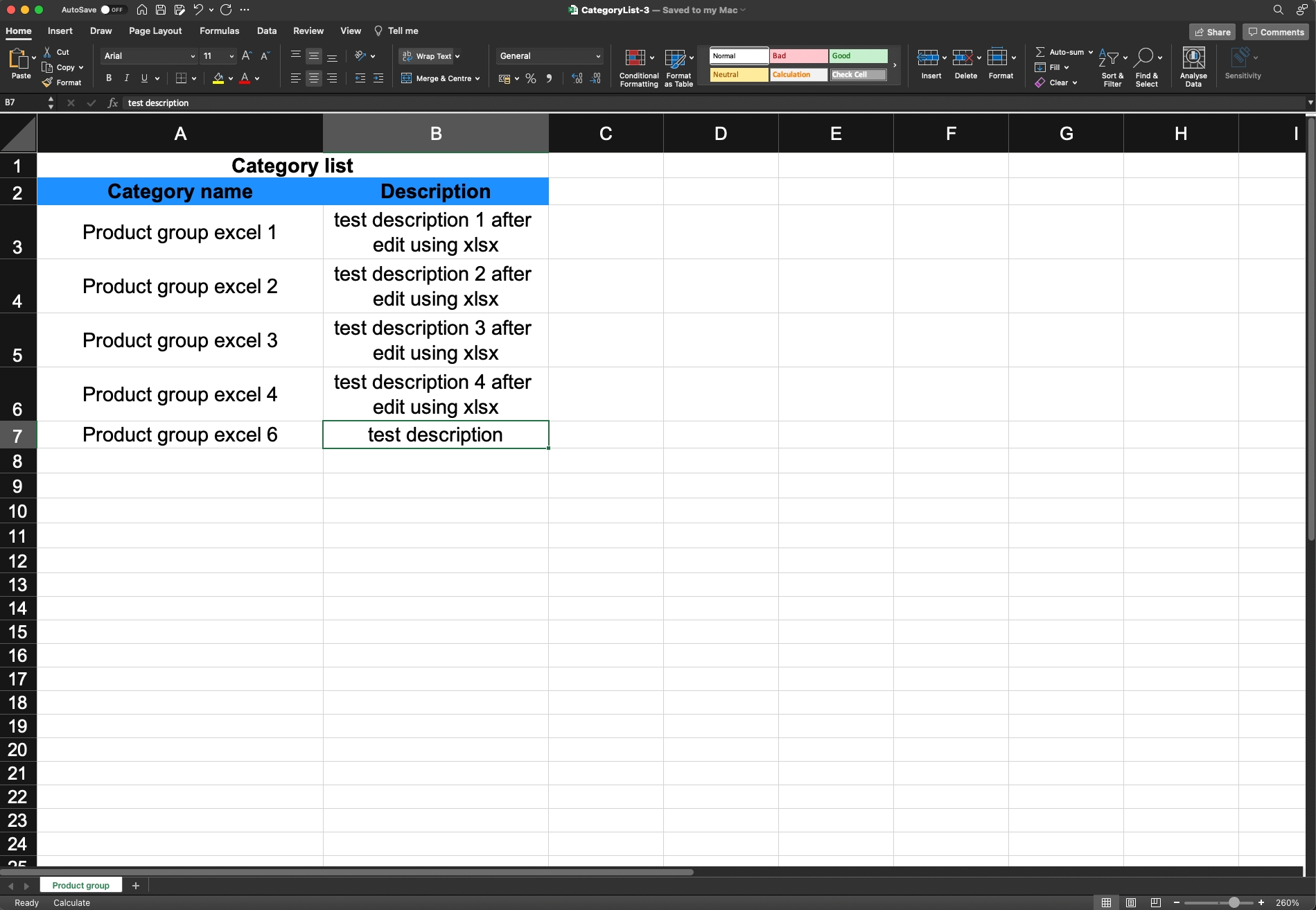Click the Conditional Formatting icon
Screen dimensions: 1316x910
pos(635,58)
